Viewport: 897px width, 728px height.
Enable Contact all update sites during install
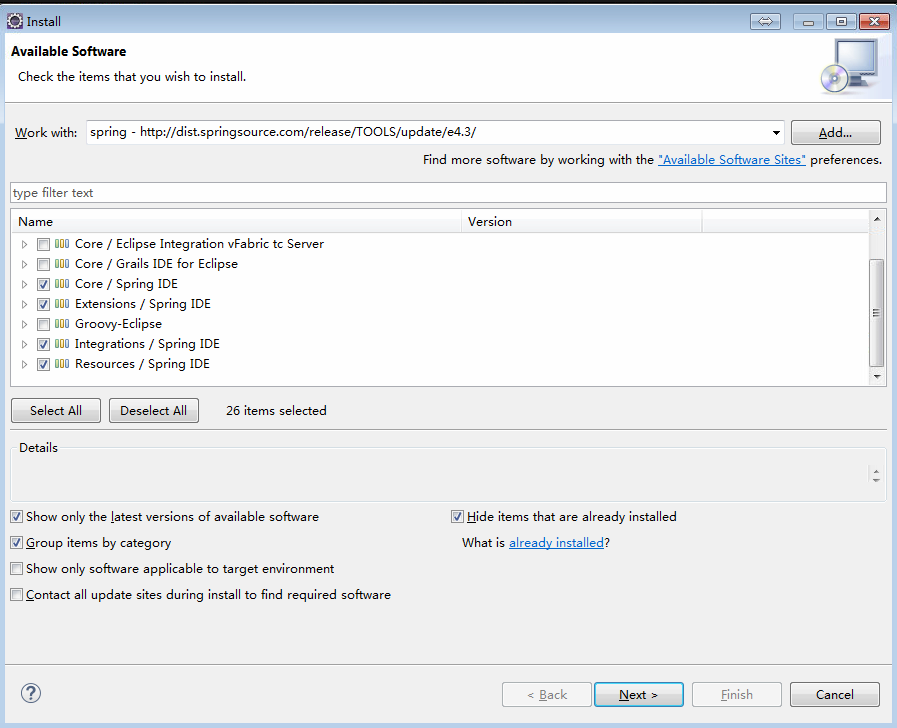pos(17,595)
